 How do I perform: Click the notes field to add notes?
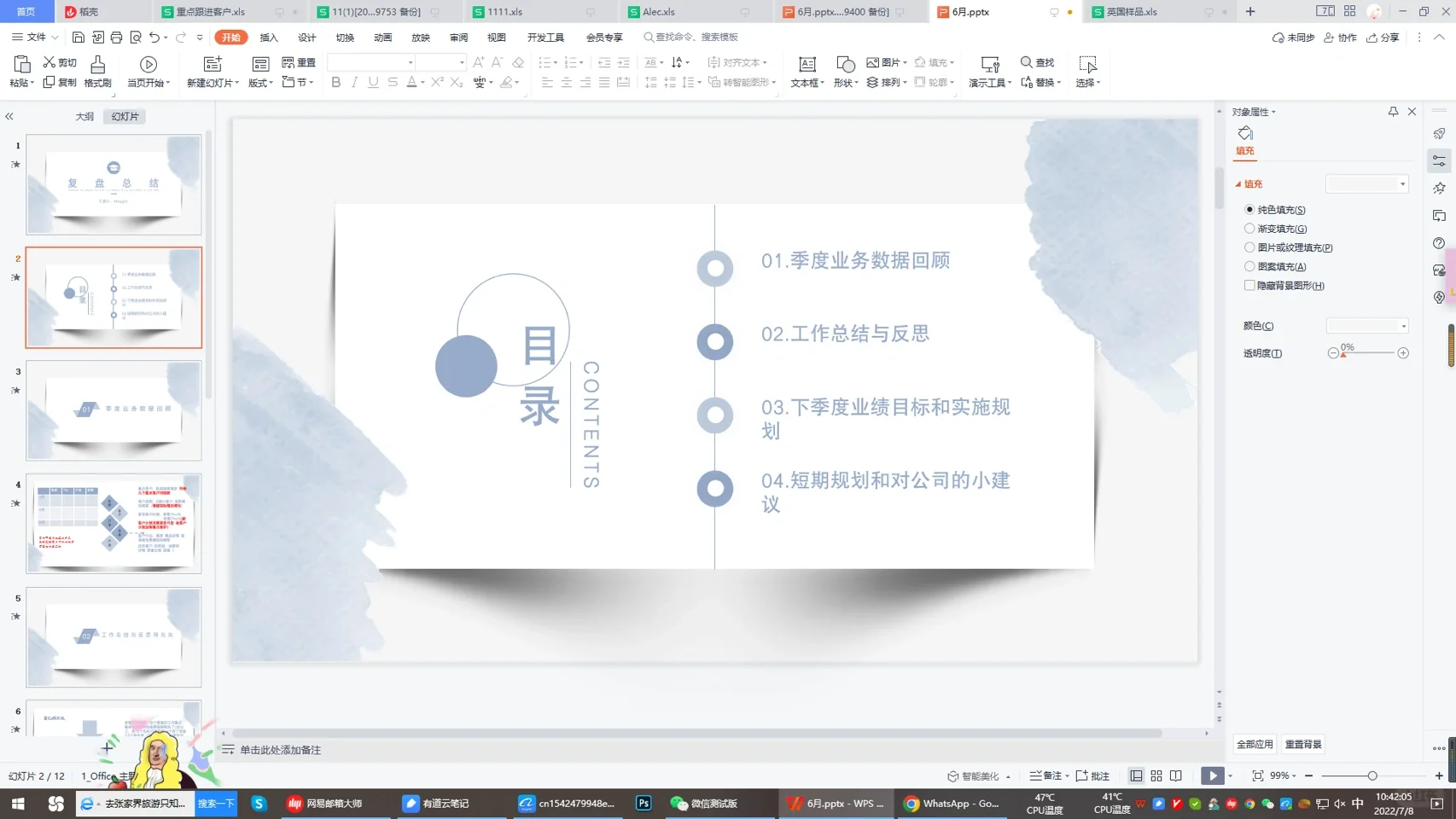tap(281, 750)
